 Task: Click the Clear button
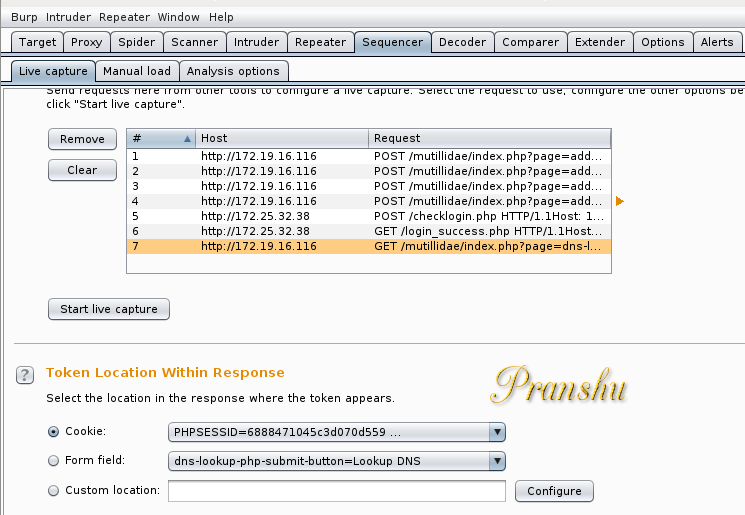[82, 170]
